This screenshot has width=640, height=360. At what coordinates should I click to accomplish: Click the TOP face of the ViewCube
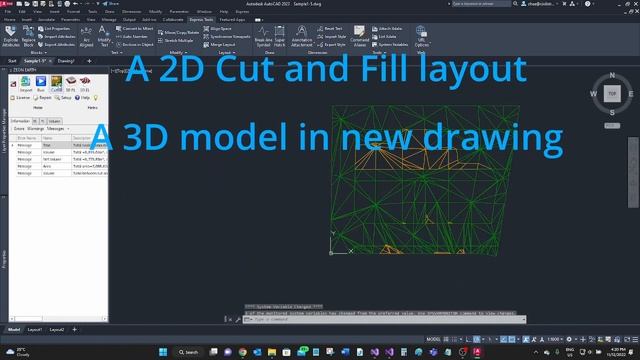click(x=612, y=93)
